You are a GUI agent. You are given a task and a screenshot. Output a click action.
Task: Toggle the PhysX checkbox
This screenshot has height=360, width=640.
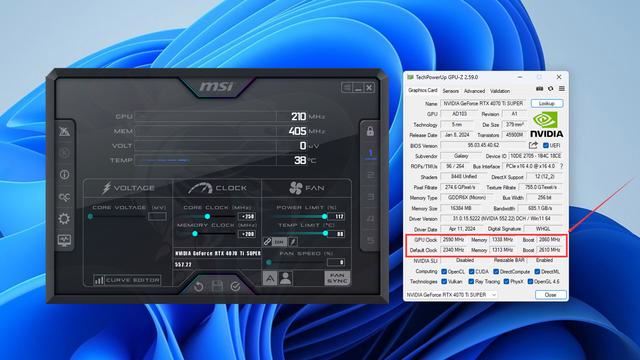[x=506, y=281]
